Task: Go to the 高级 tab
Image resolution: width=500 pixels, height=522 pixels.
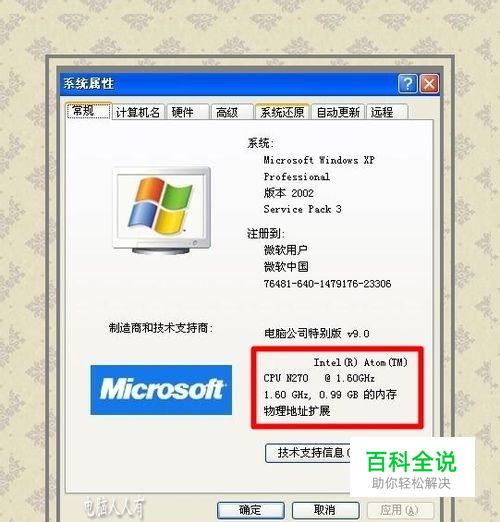Action: click(232, 112)
